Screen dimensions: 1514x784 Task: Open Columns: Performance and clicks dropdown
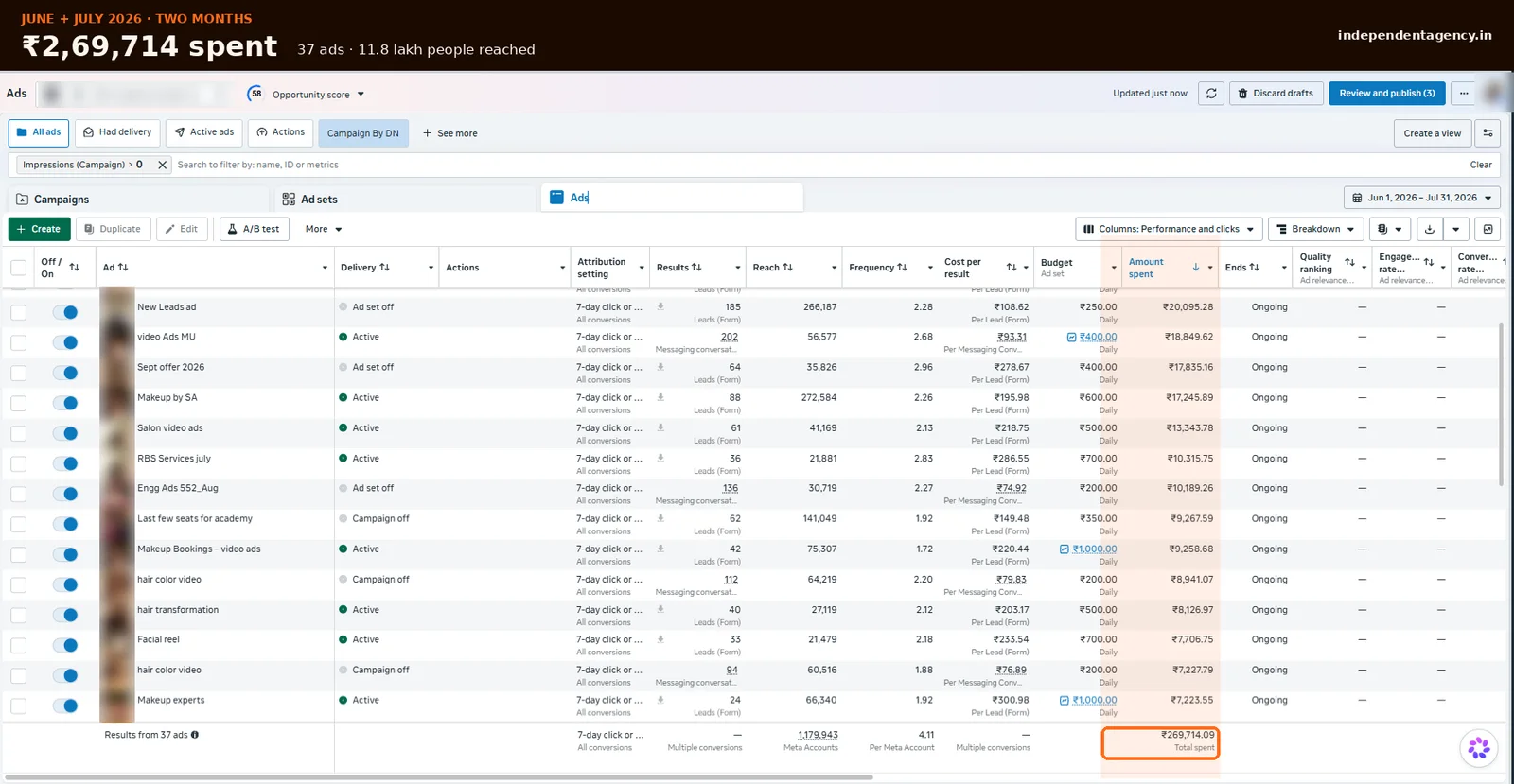(x=1169, y=229)
